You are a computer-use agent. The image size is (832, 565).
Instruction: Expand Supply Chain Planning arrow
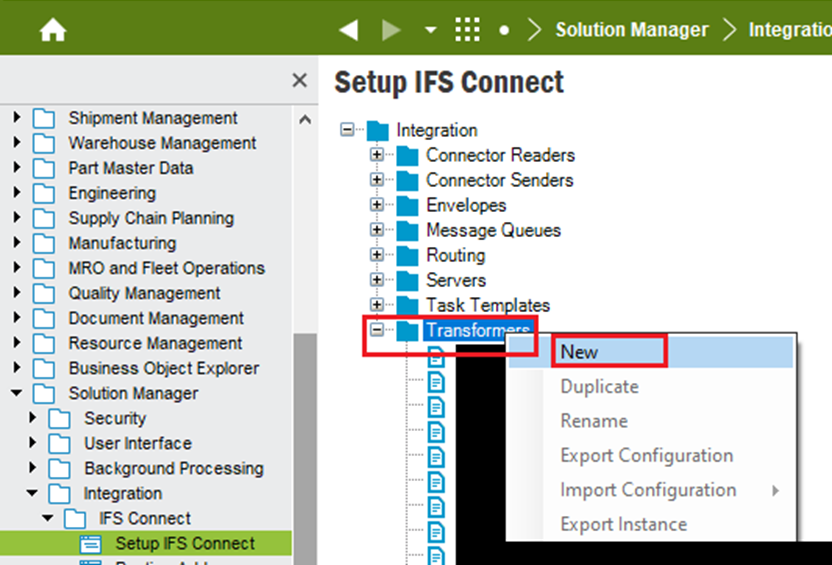pyautogui.click(x=17, y=217)
